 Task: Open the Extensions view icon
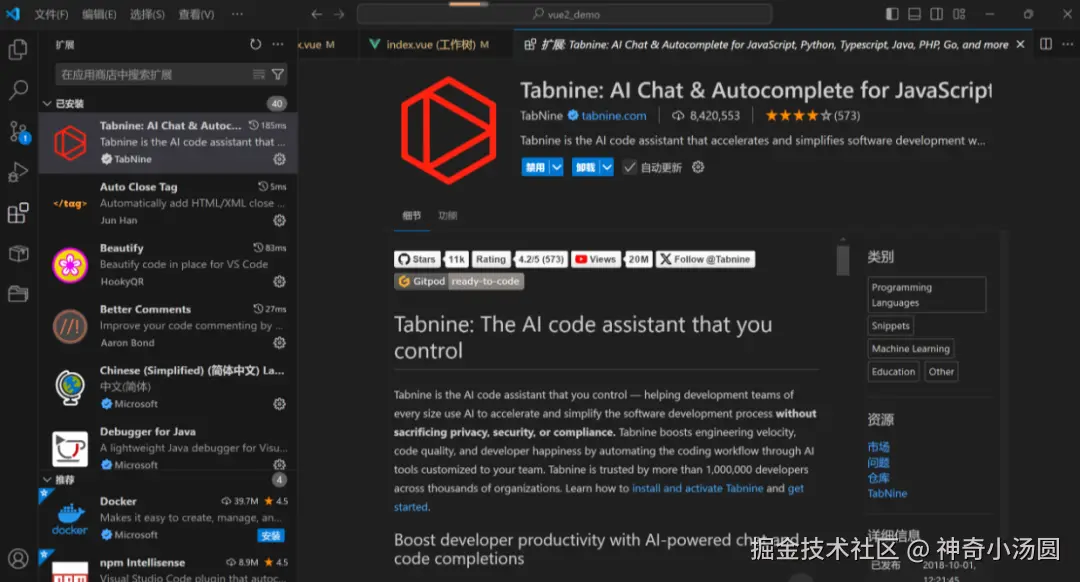tap(18, 213)
